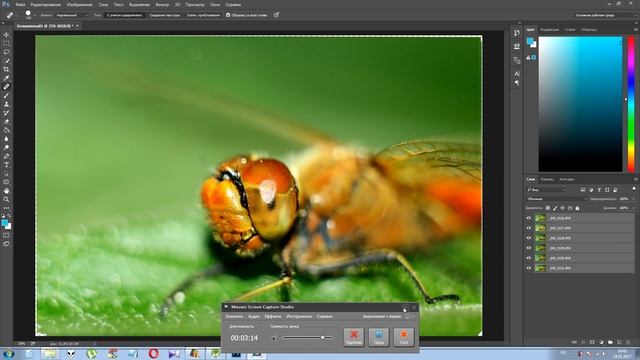640x360 pixels.
Task: Click the pixel layers filter icon
Action: pos(582,190)
